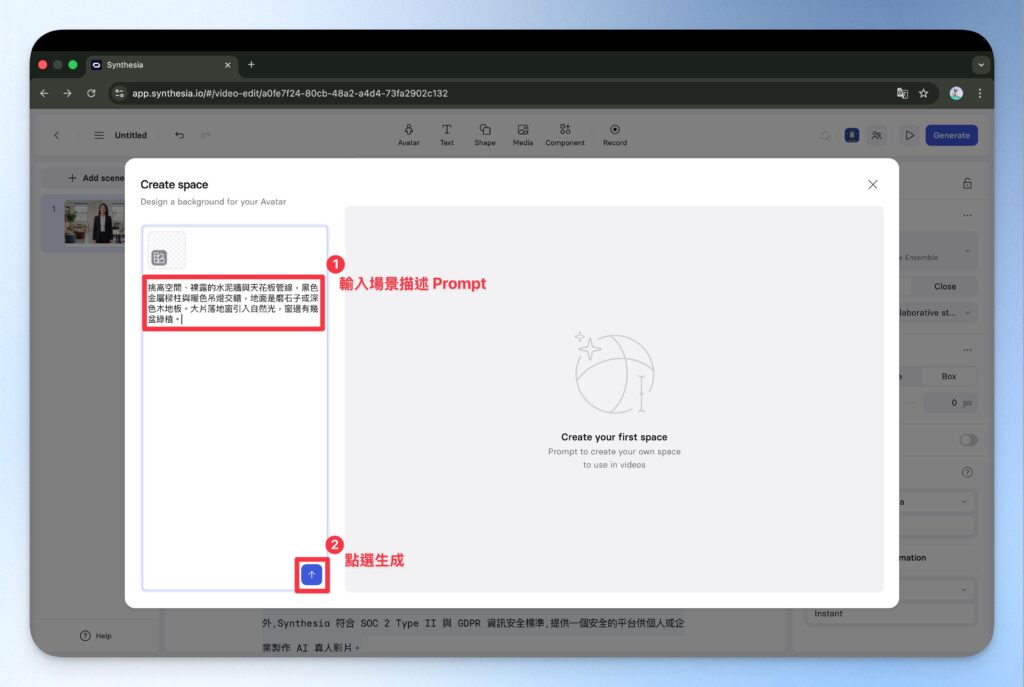Close the Create space dialog
Viewport: 1024px width, 687px height.
pyautogui.click(x=872, y=185)
